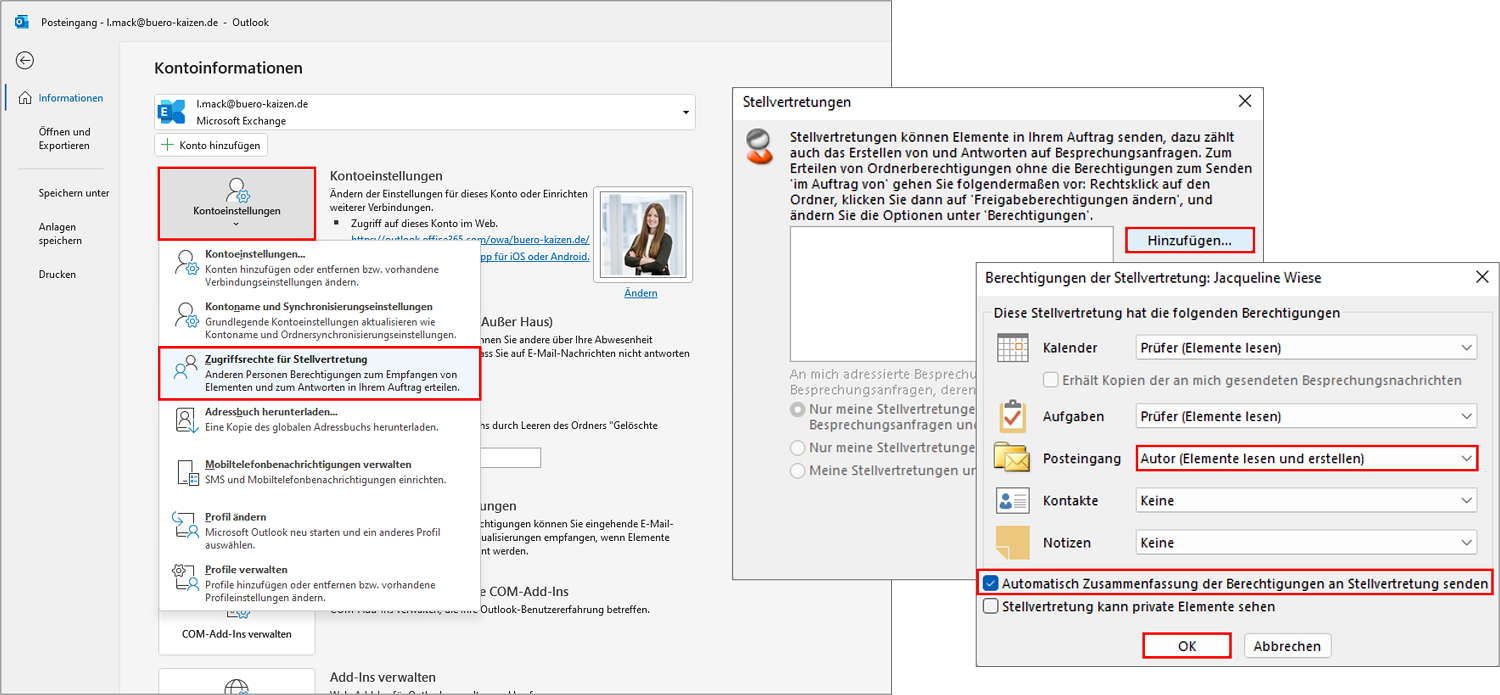
Task: Click the Notizen sticky note icon
Action: tap(1013, 542)
